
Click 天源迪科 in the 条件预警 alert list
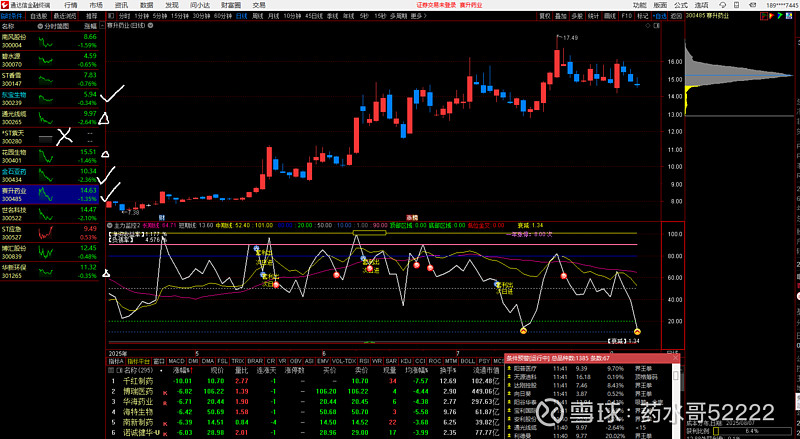coord(523,377)
